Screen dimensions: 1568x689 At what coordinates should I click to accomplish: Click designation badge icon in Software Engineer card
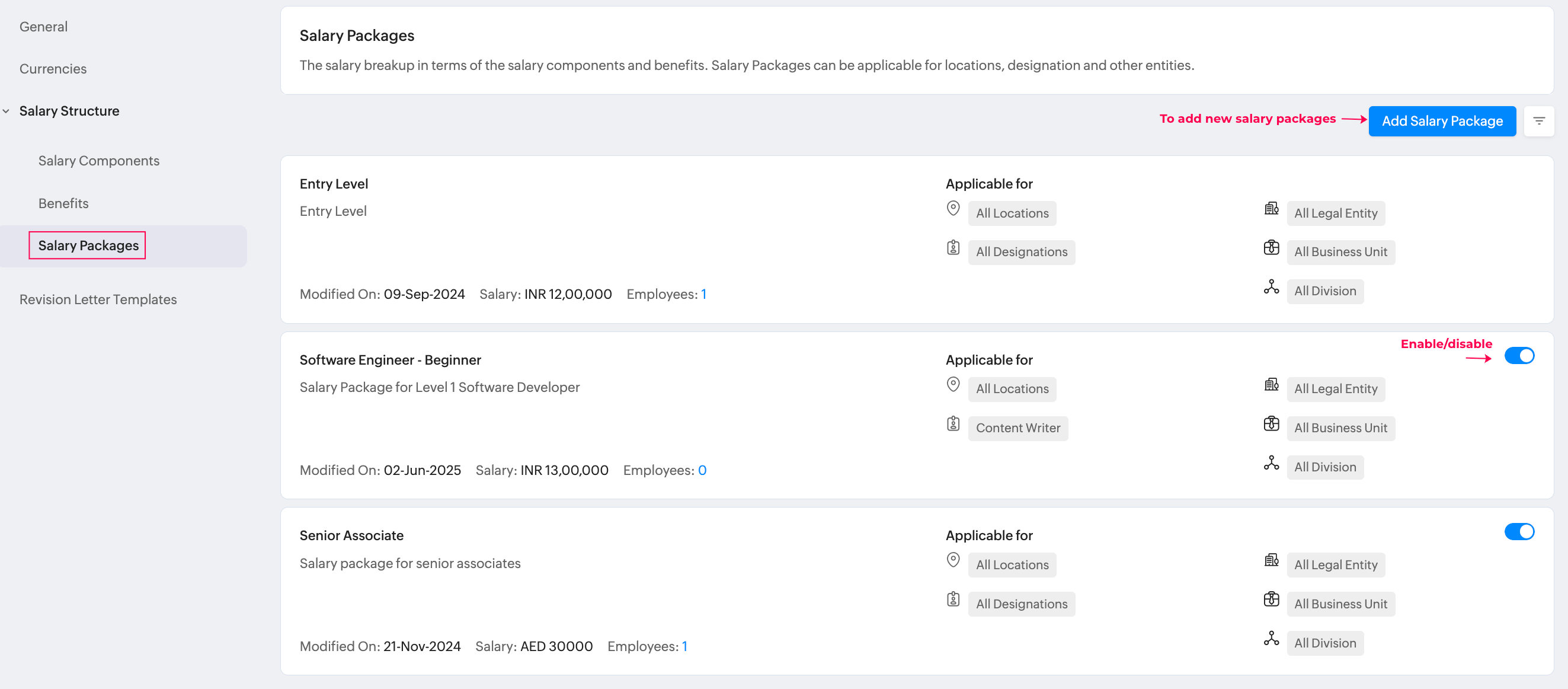pos(953,423)
